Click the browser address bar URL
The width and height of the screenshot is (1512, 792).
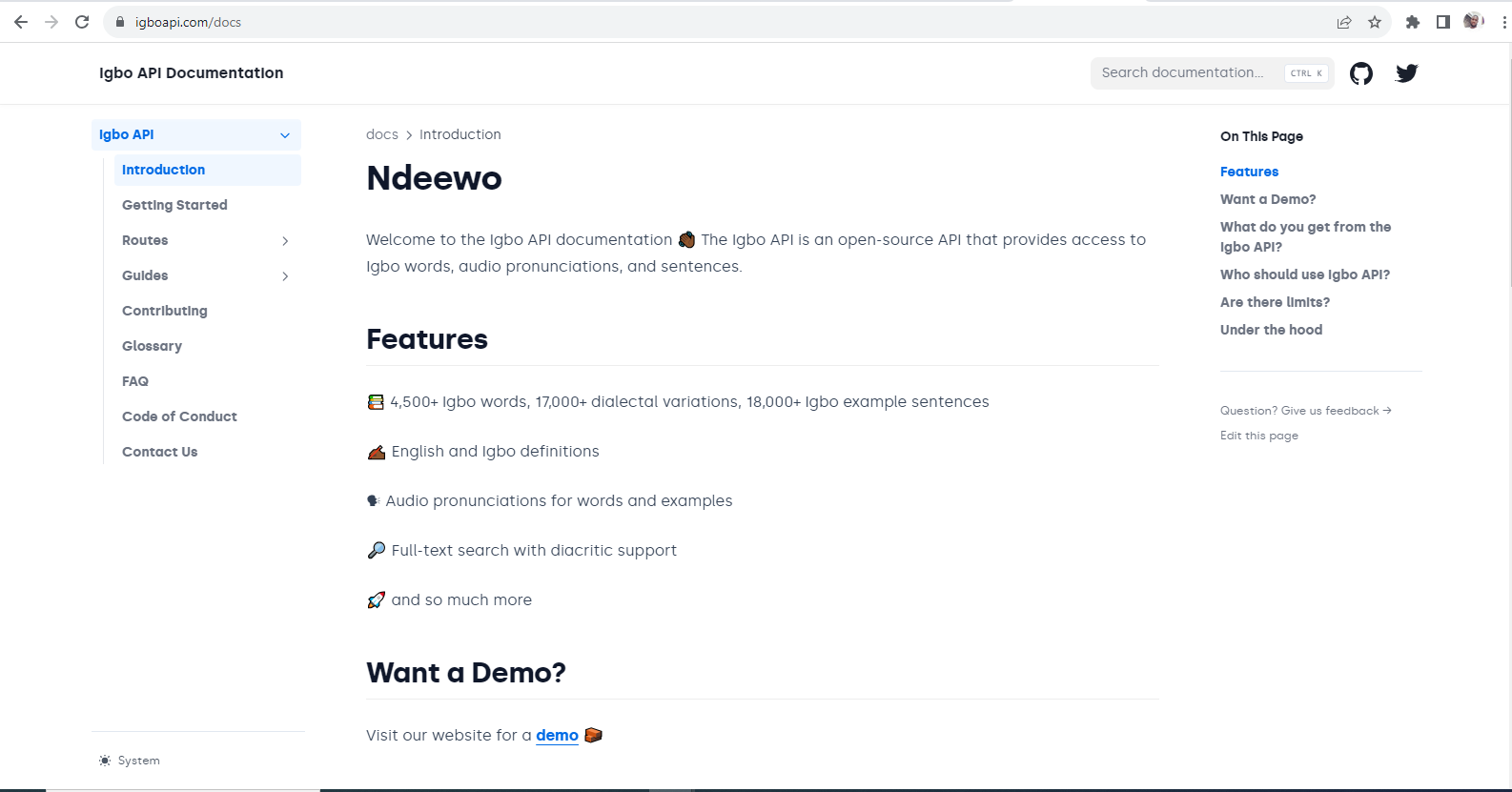point(188,22)
